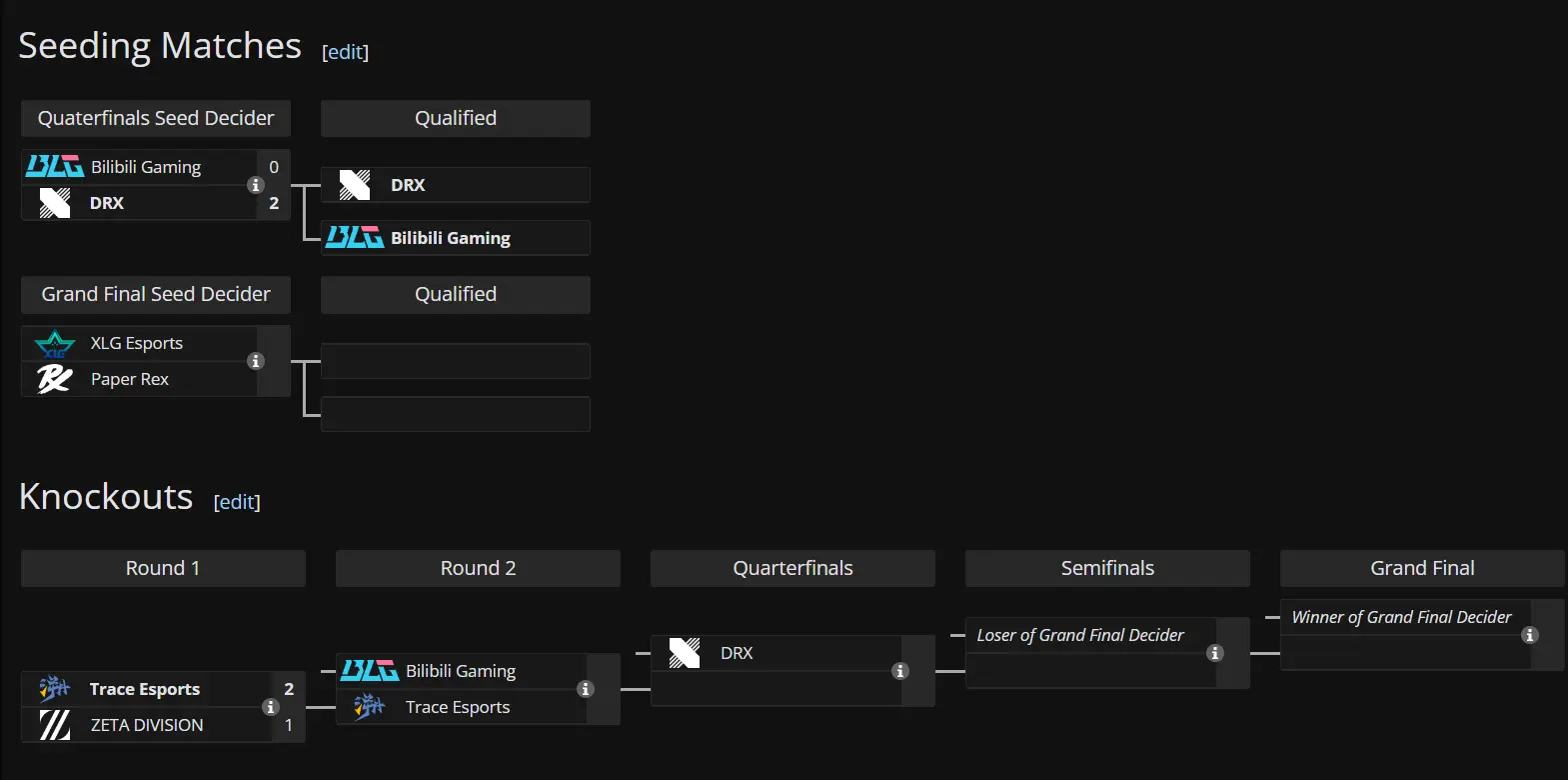The image size is (1568, 780).
Task: Select Bilibili Gaming in Qualified slot
Action: click(451, 238)
